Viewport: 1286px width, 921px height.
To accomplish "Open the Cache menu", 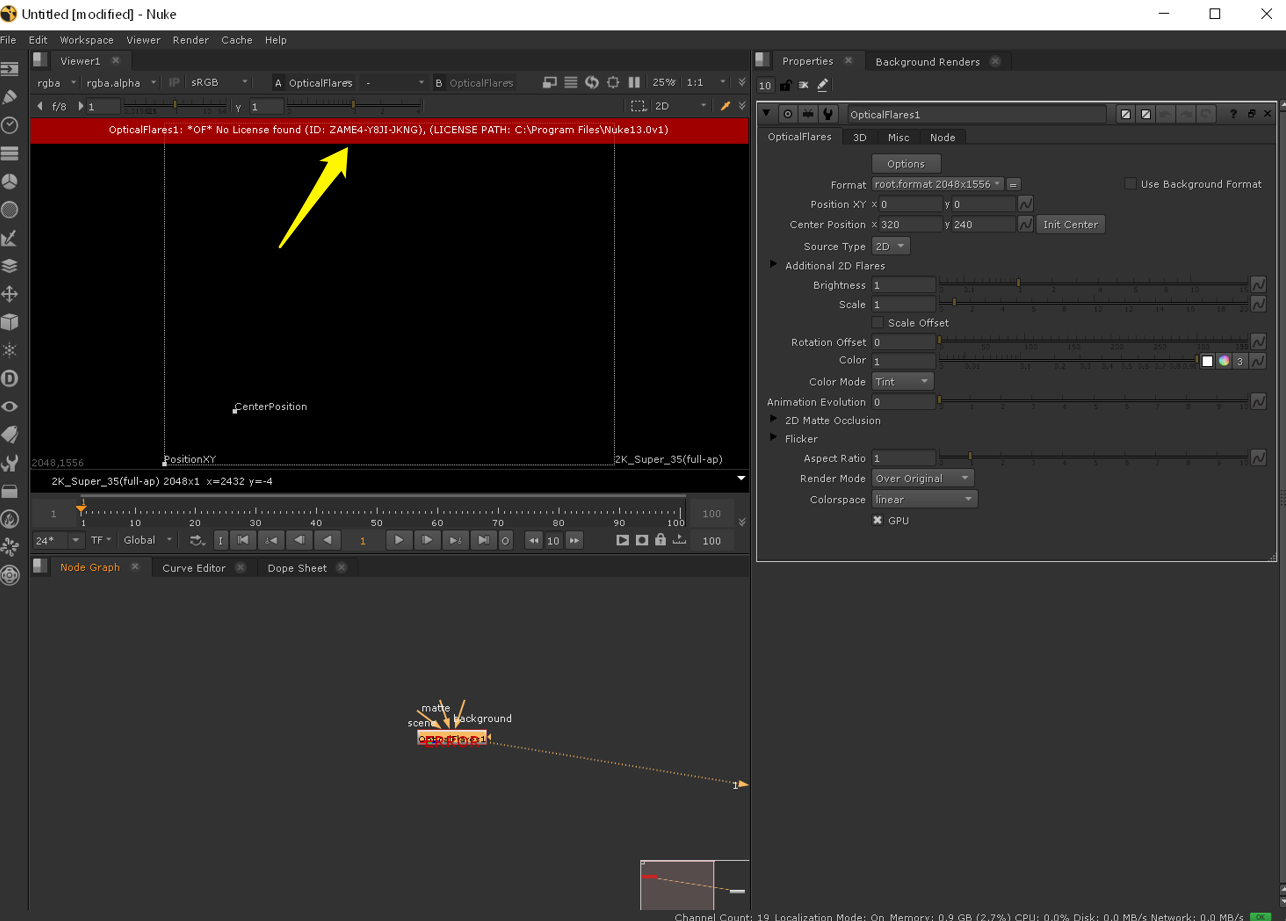I will pyautogui.click(x=236, y=40).
